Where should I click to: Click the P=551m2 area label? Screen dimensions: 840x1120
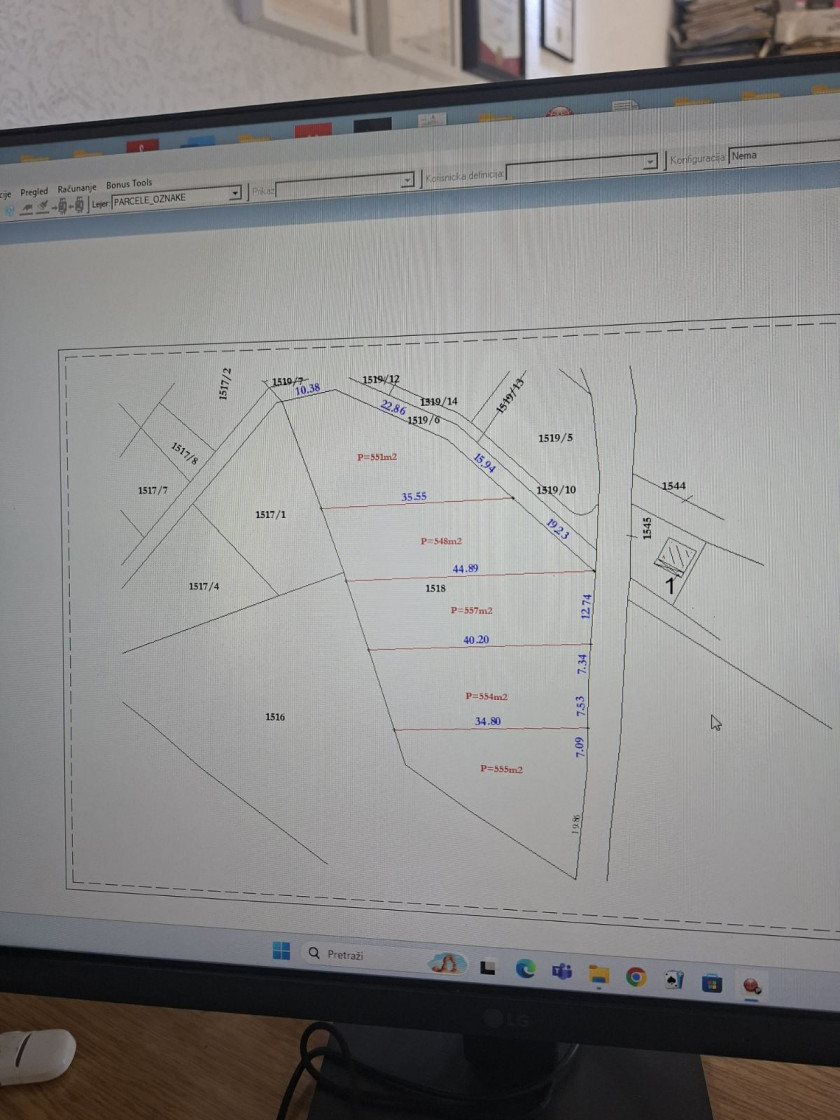point(377,457)
